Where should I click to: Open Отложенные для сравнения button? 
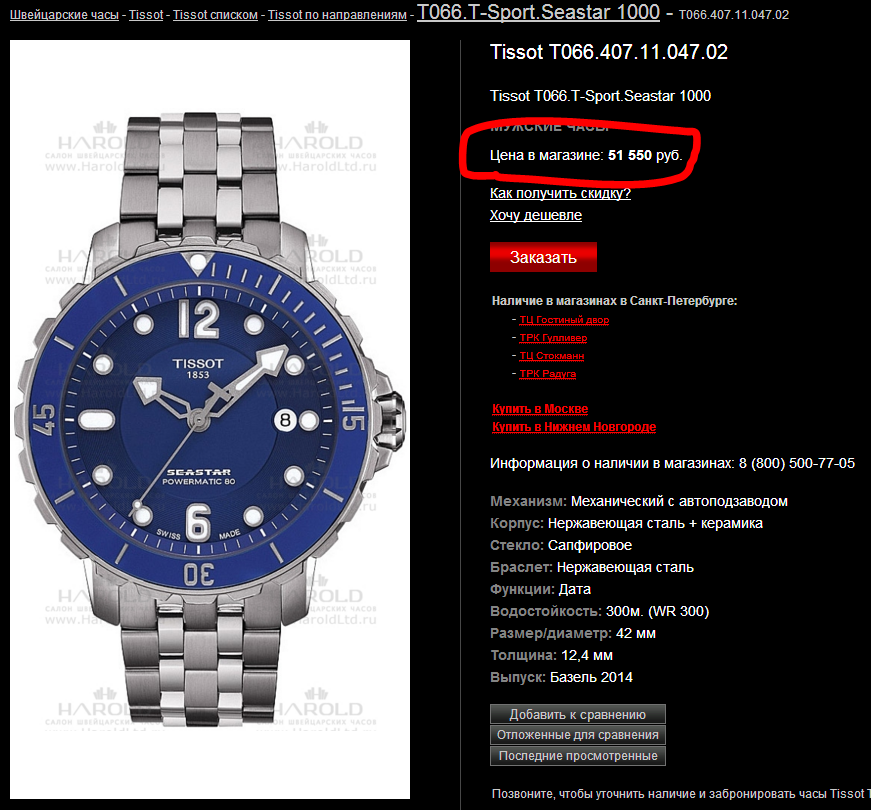[578, 735]
